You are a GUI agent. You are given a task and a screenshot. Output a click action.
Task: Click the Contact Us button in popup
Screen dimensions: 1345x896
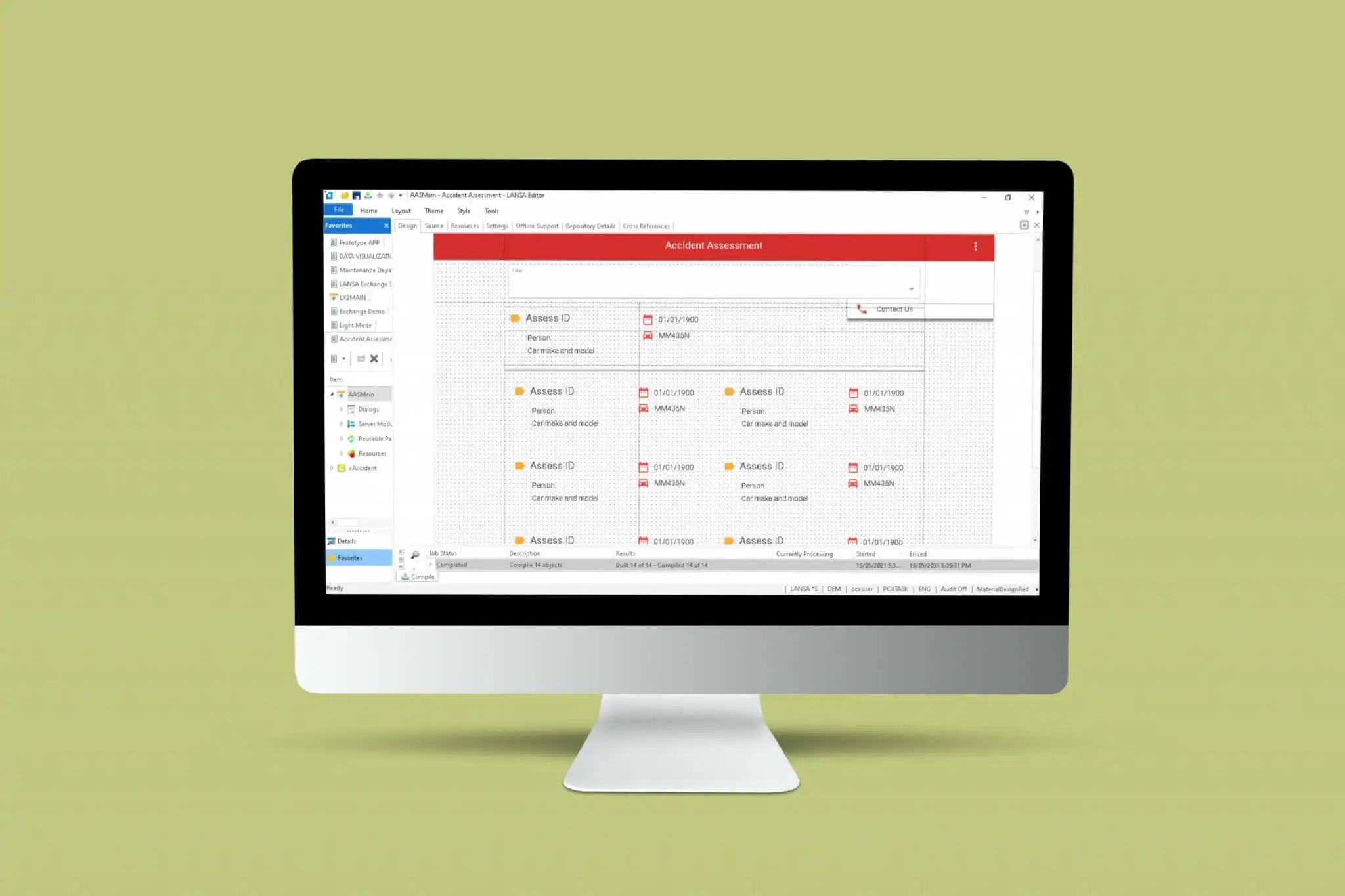click(x=894, y=308)
